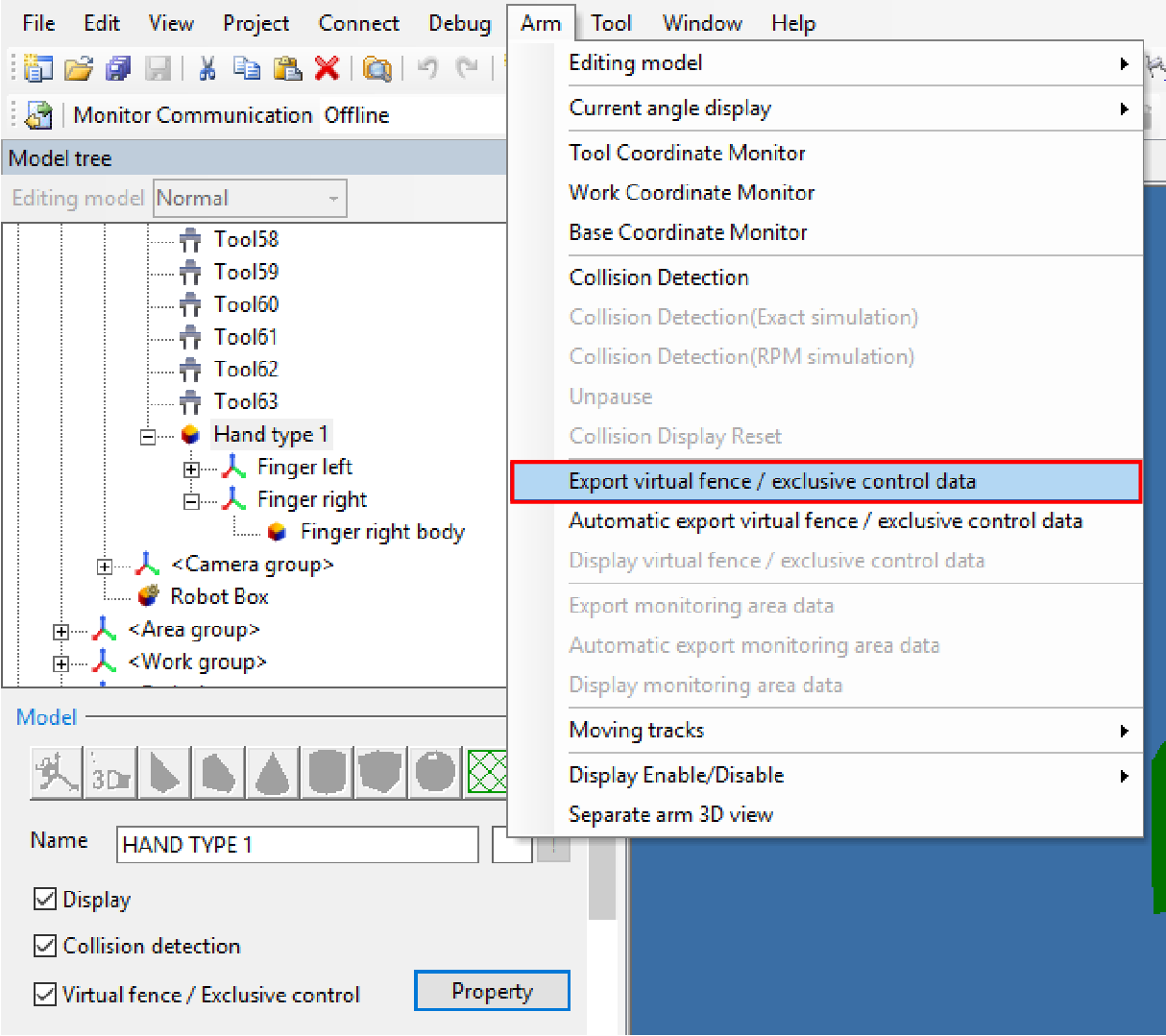Uncheck the Display checkbox
Screen dimensions: 1166x1036
click(45, 899)
